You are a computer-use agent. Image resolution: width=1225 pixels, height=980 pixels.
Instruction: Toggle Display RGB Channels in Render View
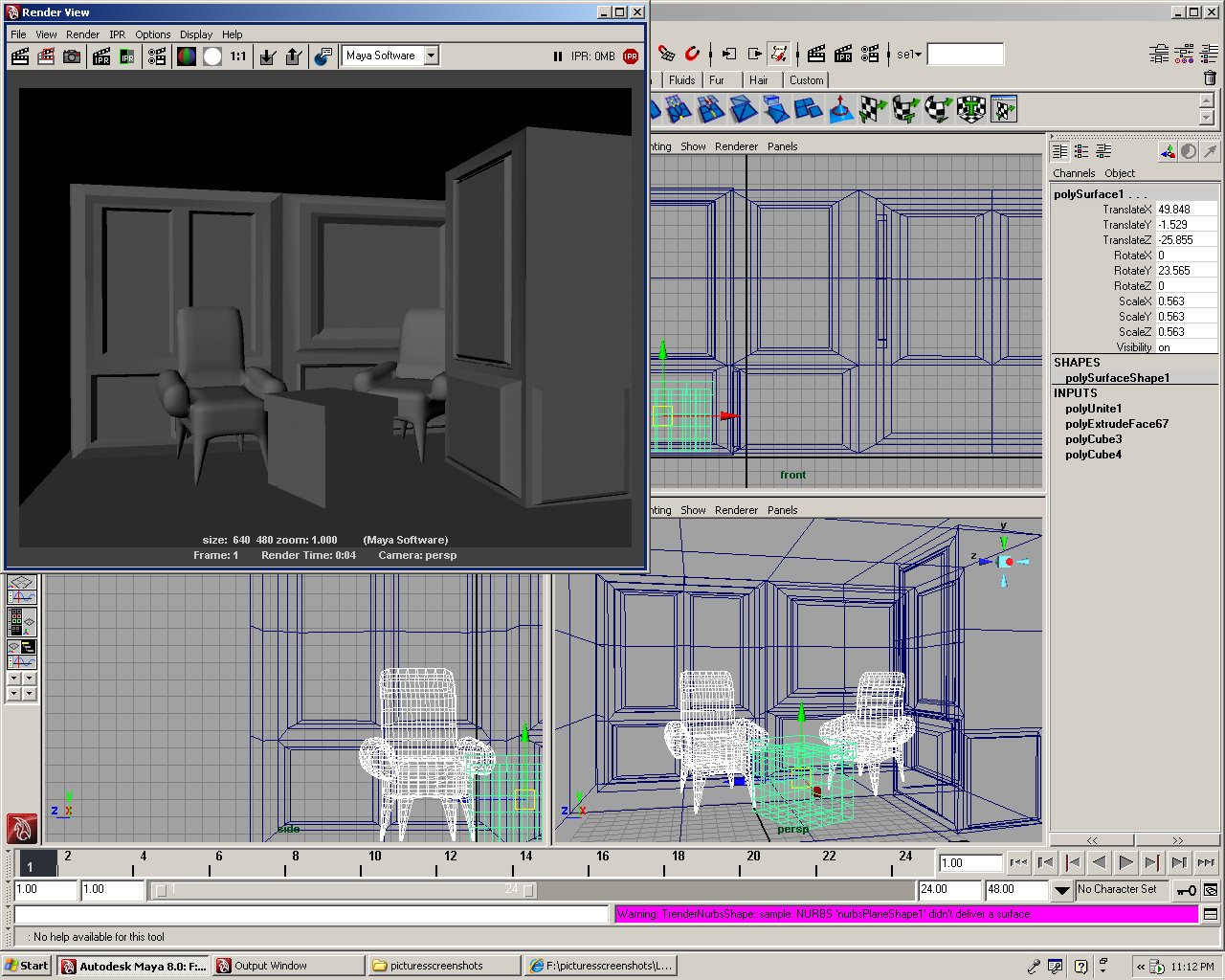click(187, 56)
